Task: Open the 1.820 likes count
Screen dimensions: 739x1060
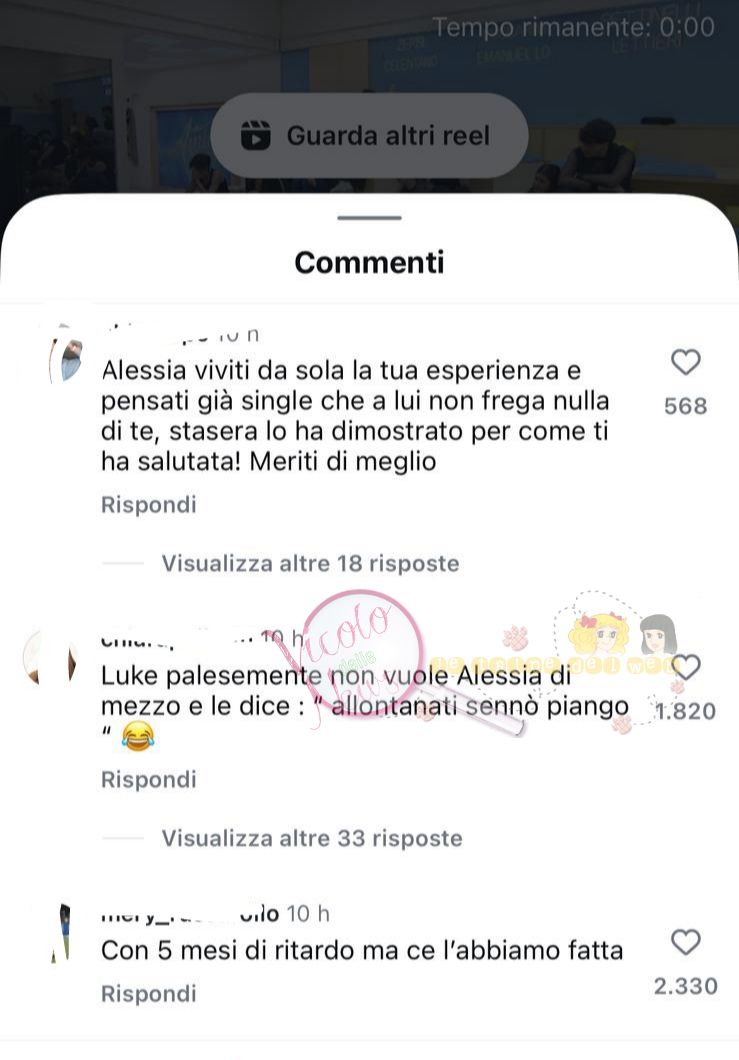Action: coord(686,711)
